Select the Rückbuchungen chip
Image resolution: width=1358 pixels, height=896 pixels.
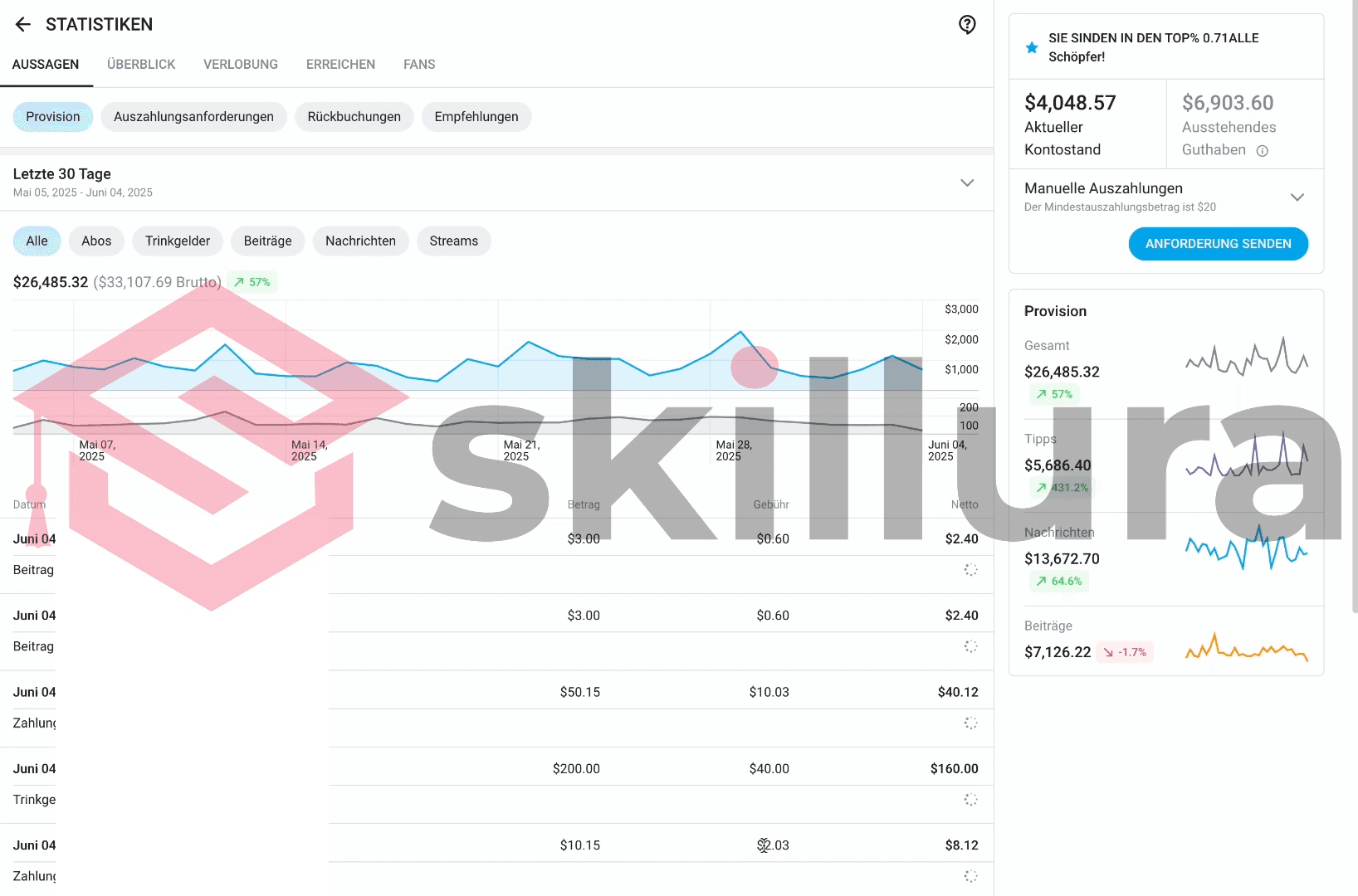coord(354,117)
